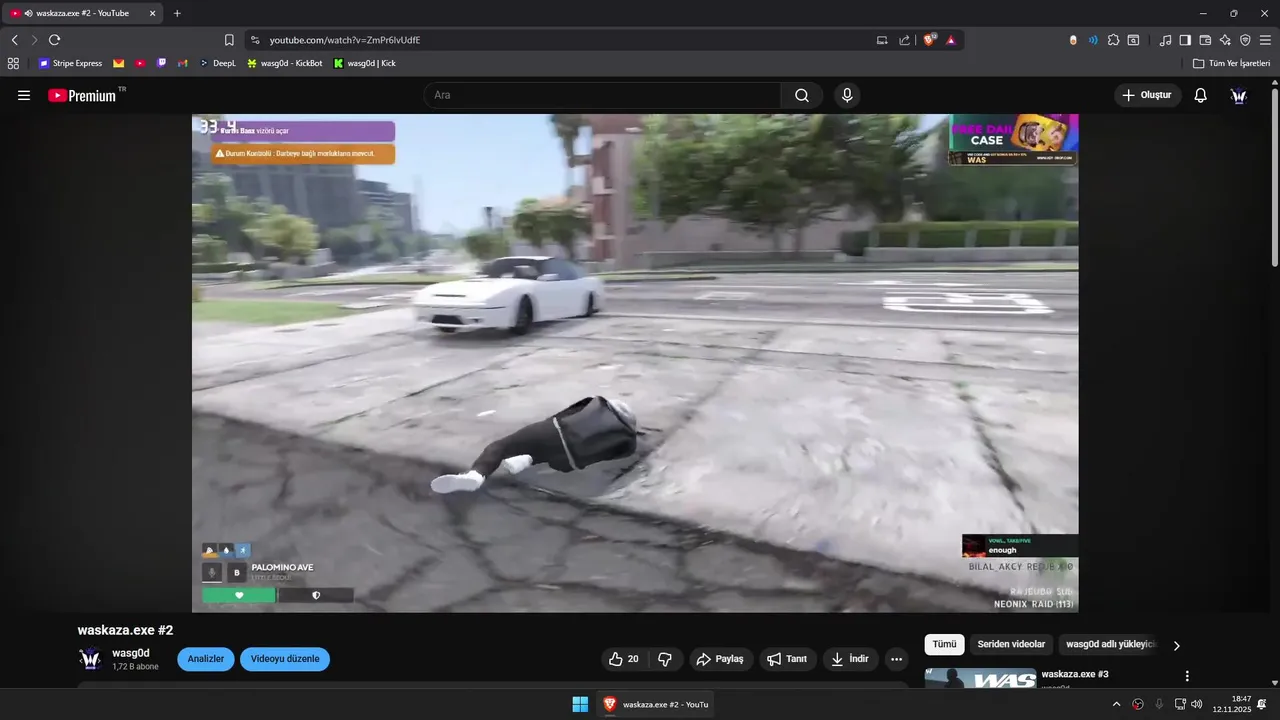Show more filter chips with right arrow

coord(1177,646)
